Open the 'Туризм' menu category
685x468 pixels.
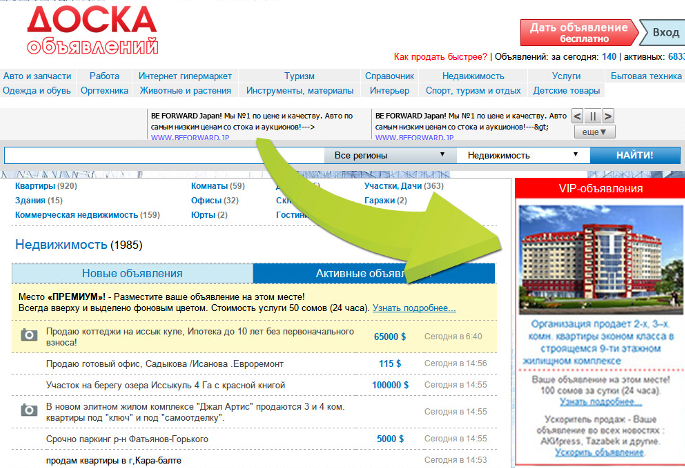pos(298,76)
